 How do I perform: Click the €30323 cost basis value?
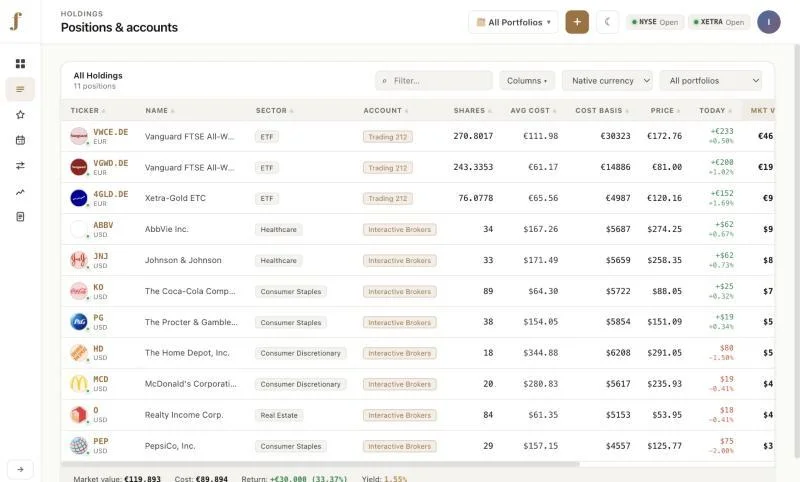(x=615, y=136)
